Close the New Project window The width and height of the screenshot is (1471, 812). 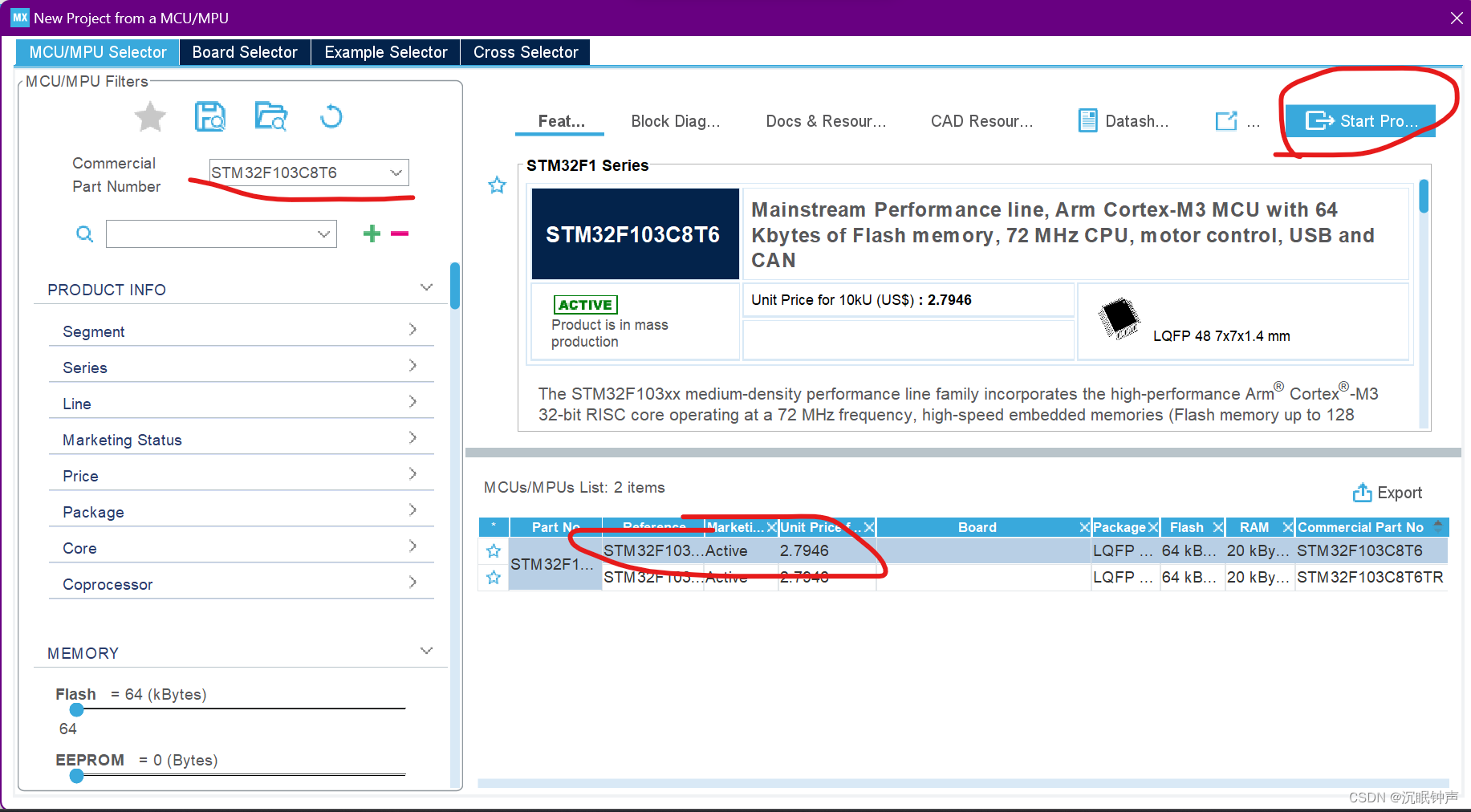1457,18
